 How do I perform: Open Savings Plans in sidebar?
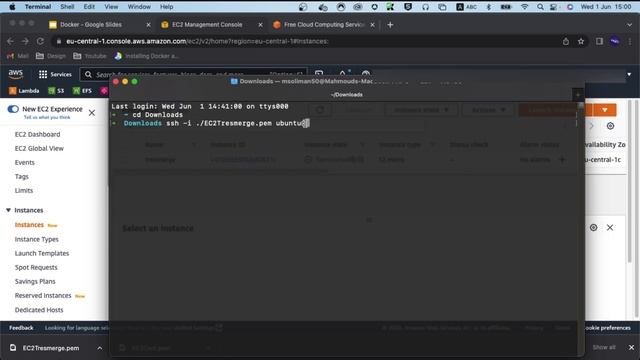click(x=35, y=282)
